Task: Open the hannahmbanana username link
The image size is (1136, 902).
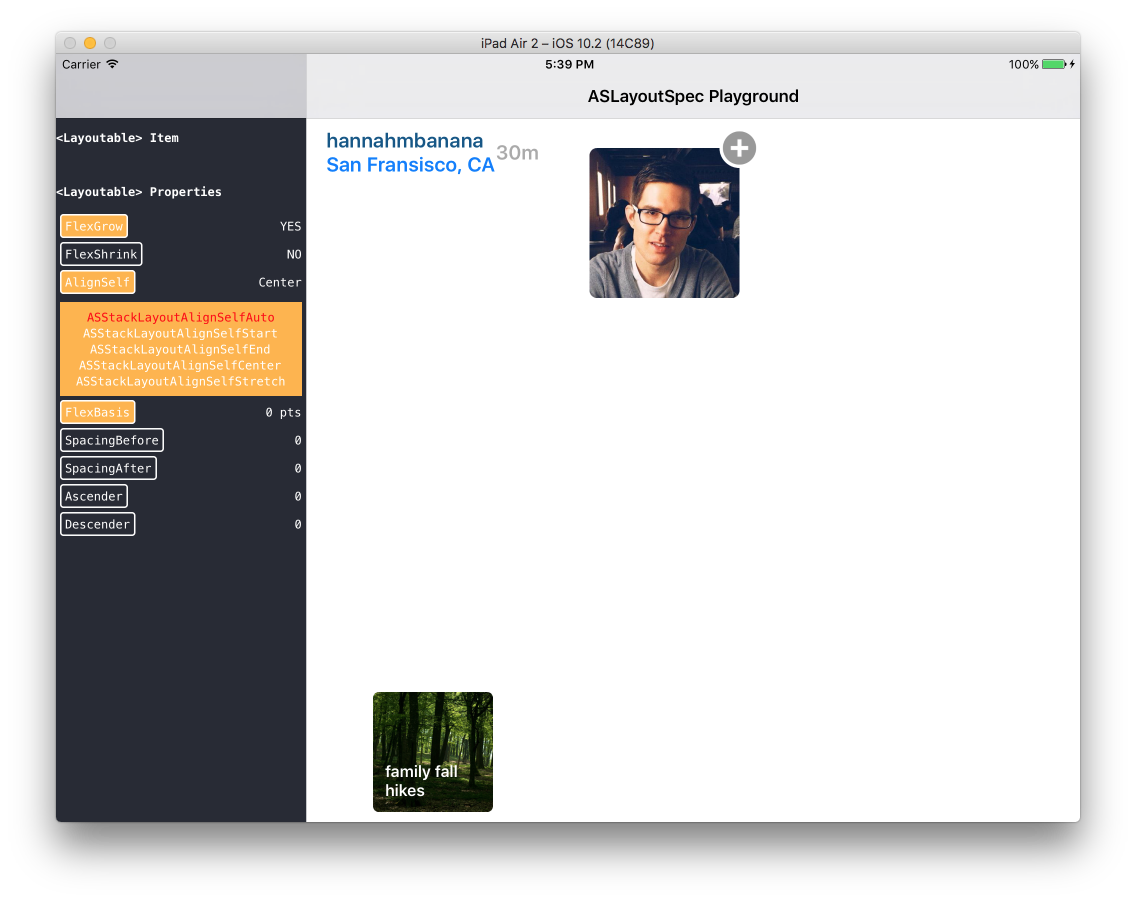Action: (404, 141)
